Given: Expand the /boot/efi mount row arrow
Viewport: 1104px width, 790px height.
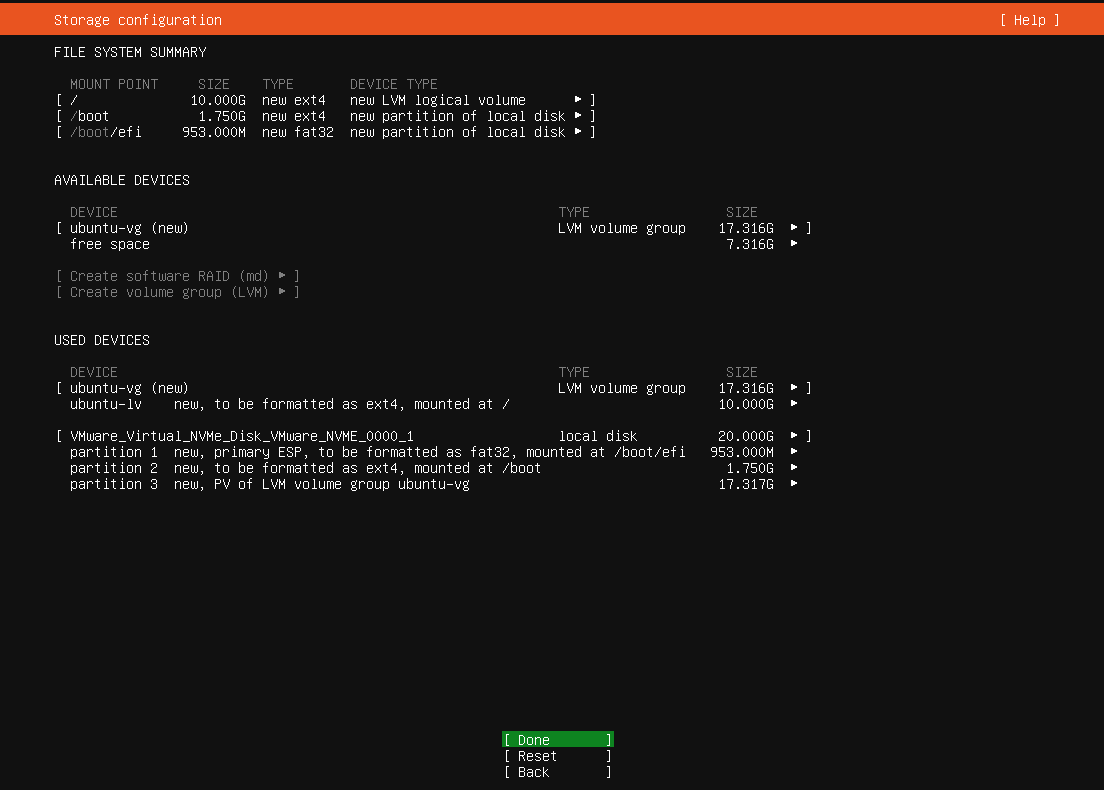Looking at the screenshot, I should [x=578, y=132].
